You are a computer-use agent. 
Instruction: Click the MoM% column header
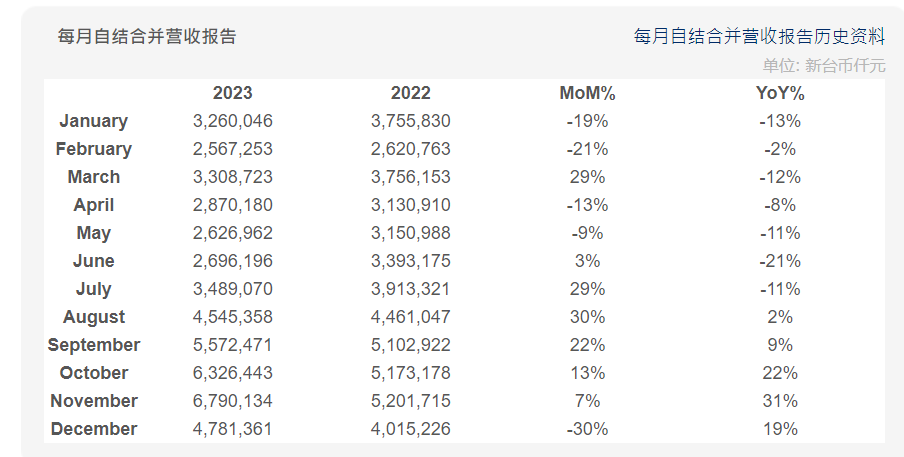click(x=587, y=93)
